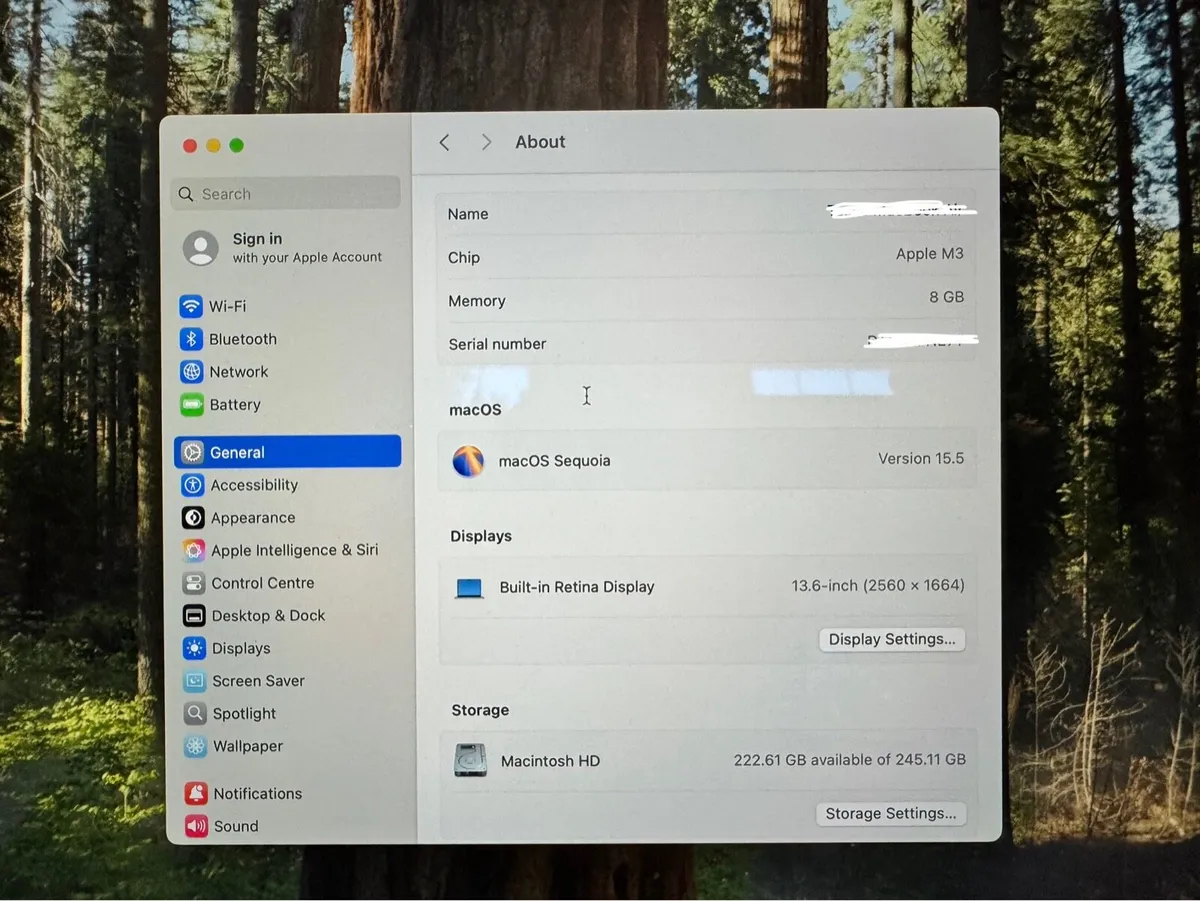Viewport: 1200px width, 901px height.
Task: Click the Macintosh HD name text
Action: (x=550, y=761)
